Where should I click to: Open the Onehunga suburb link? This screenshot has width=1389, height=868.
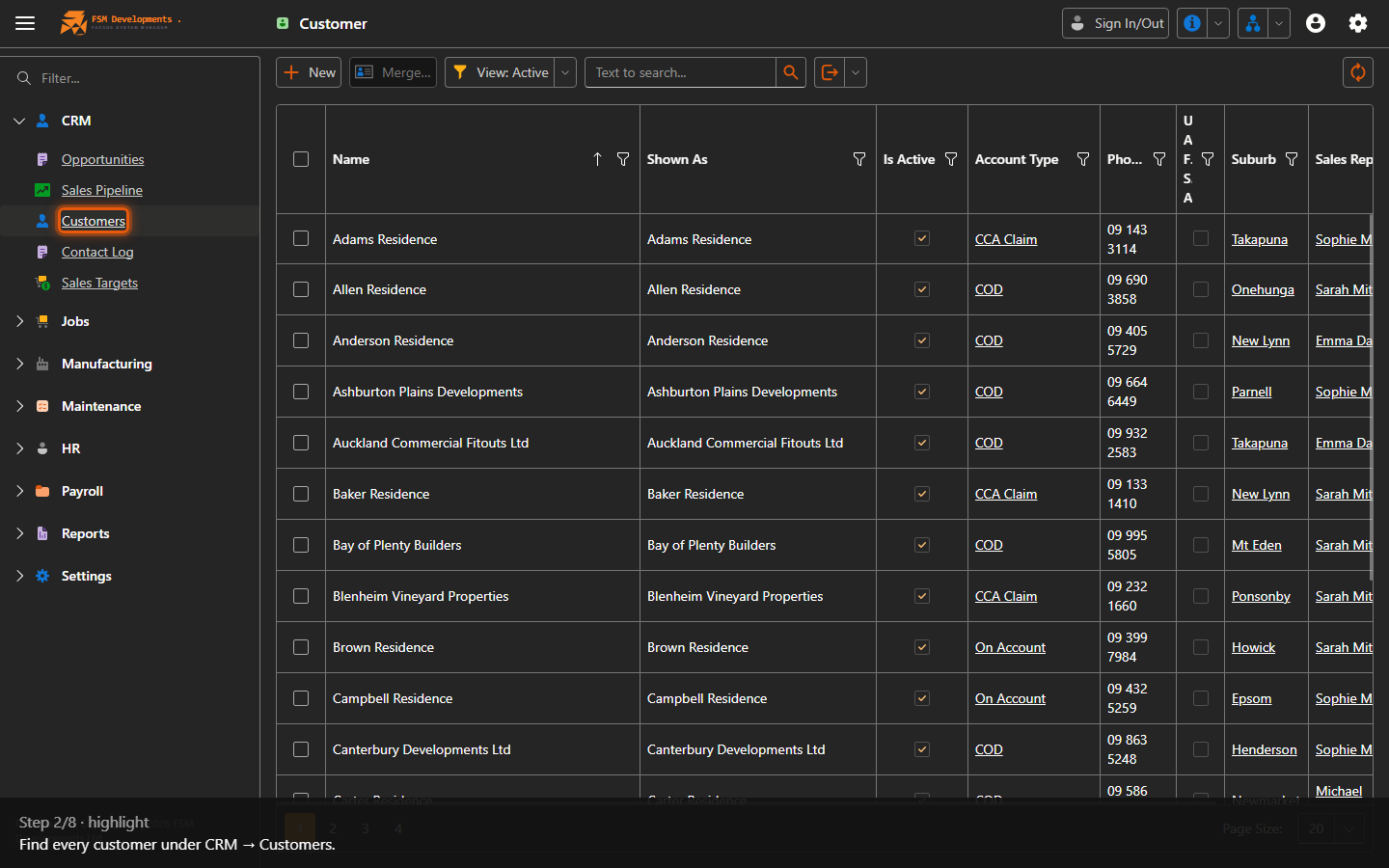pos(1262,289)
